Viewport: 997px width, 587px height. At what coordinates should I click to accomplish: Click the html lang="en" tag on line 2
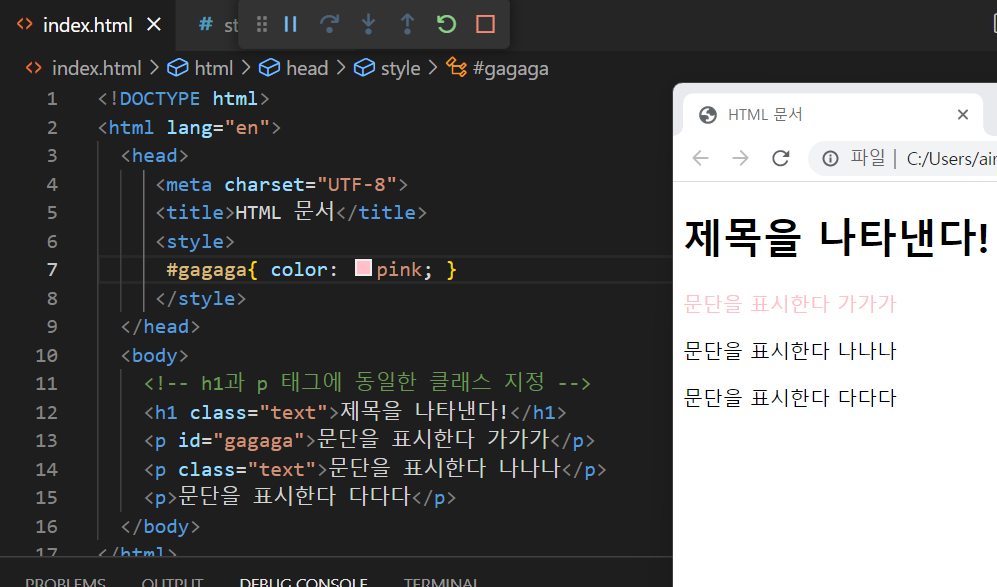point(189,128)
